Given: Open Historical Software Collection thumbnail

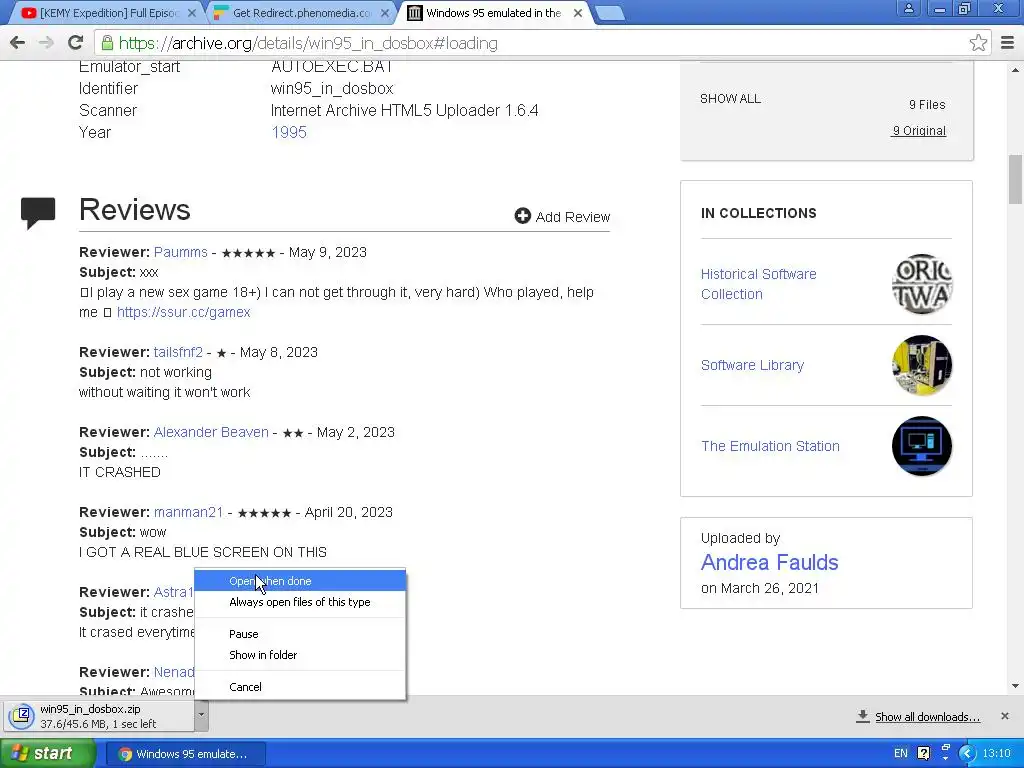Looking at the screenshot, I should coord(921,284).
